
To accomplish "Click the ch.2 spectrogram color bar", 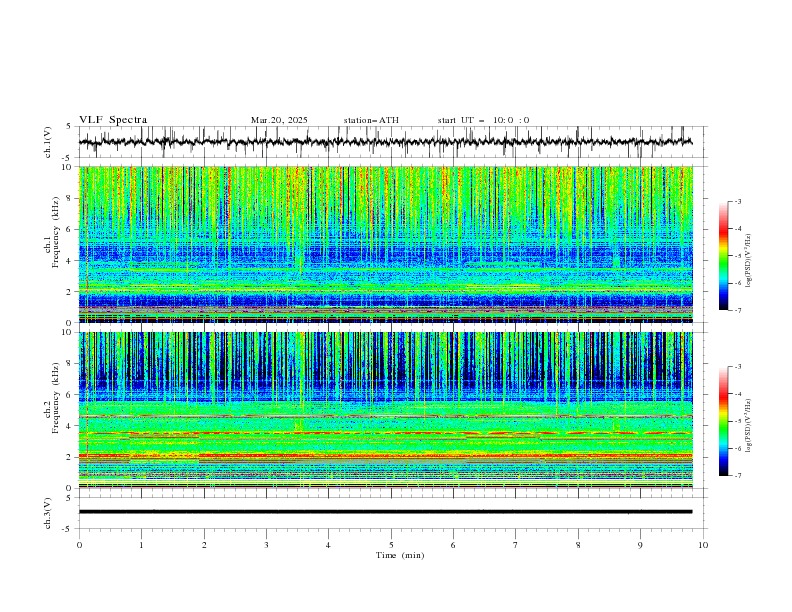I will pyautogui.click(x=724, y=421).
